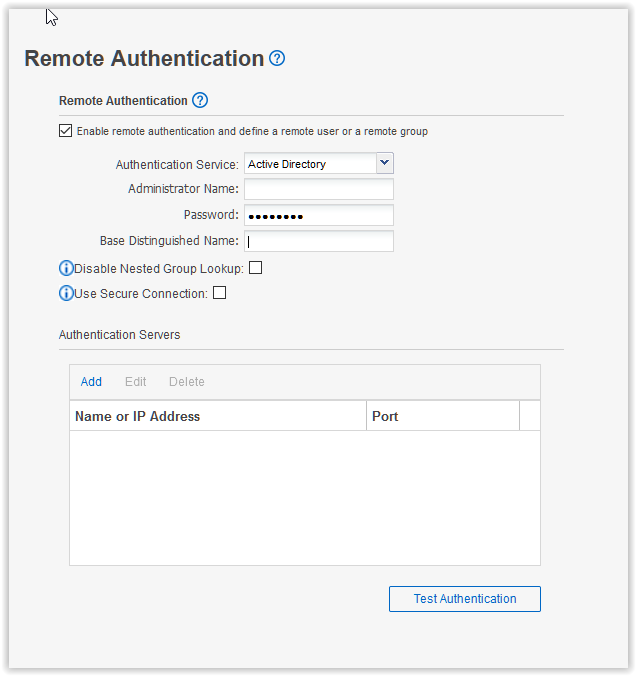Image resolution: width=636 pixels, height=676 pixels.
Task: Enable the Use Secure Connection checkbox
Action: 220,293
